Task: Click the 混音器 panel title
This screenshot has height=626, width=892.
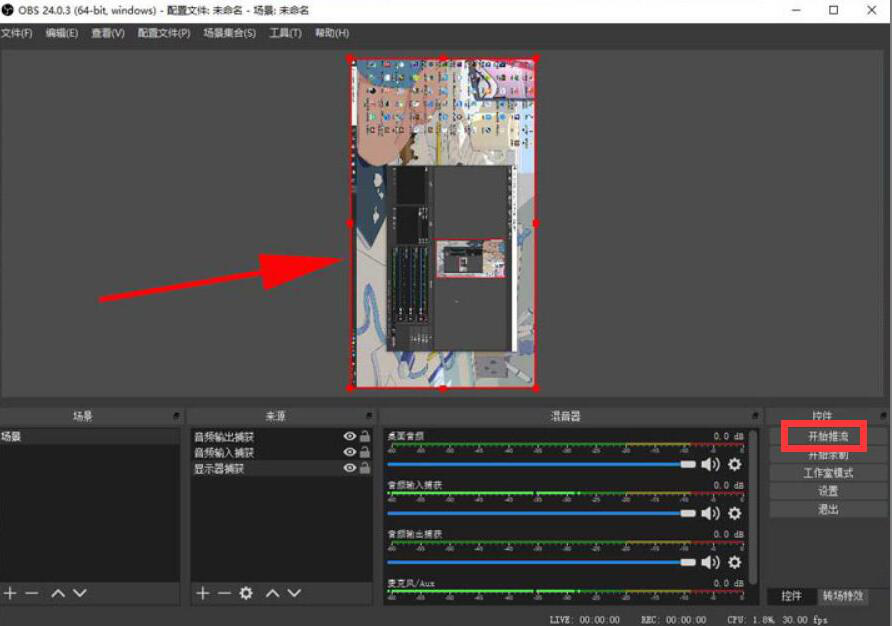Action: (565, 416)
